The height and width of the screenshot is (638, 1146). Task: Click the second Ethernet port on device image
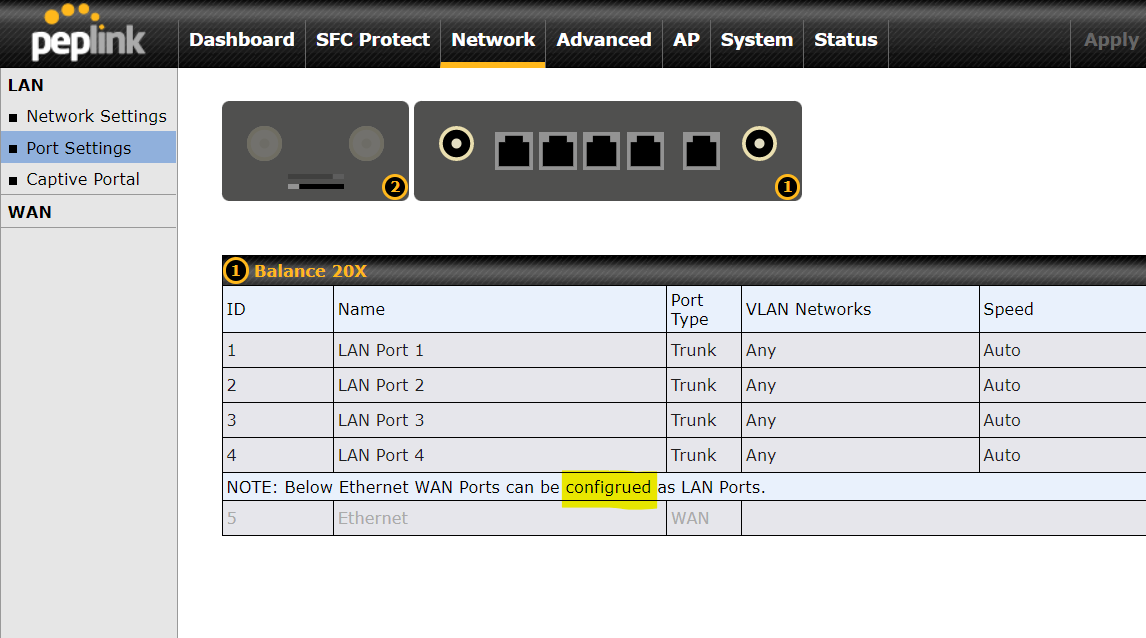coord(558,151)
